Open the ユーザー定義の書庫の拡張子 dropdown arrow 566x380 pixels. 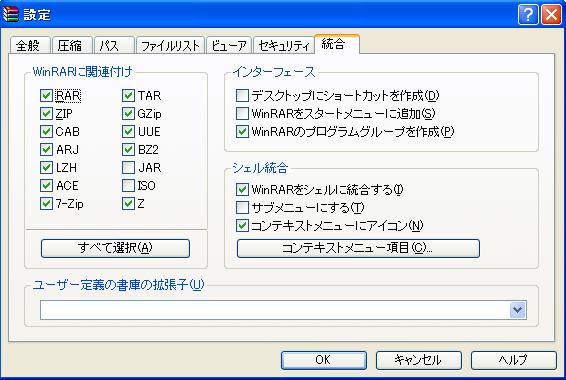pos(518,310)
